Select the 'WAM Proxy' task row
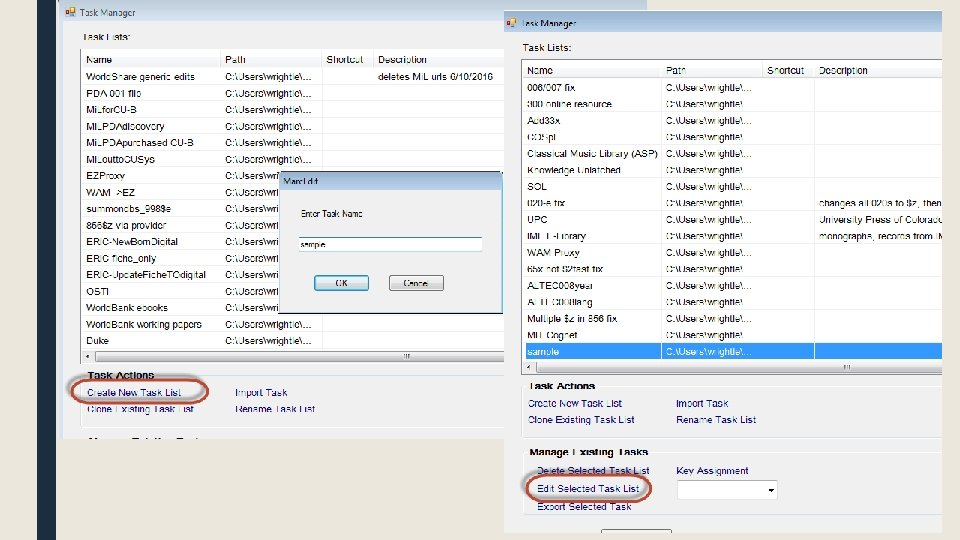This screenshot has width=960, height=540. click(733, 252)
